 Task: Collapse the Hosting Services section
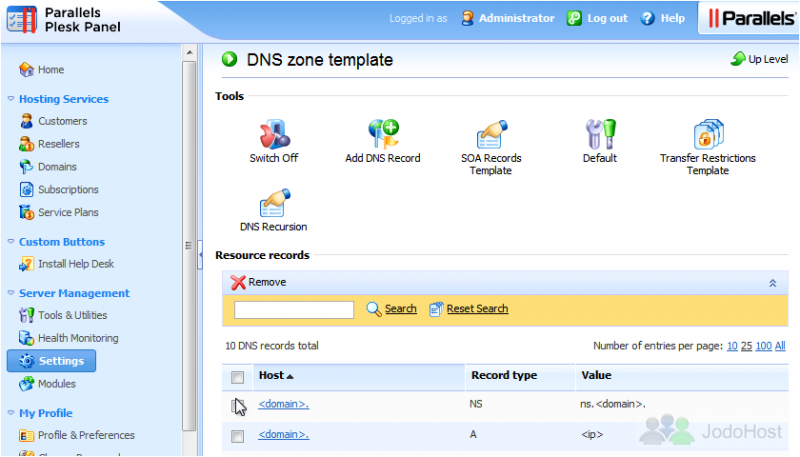tap(11, 98)
